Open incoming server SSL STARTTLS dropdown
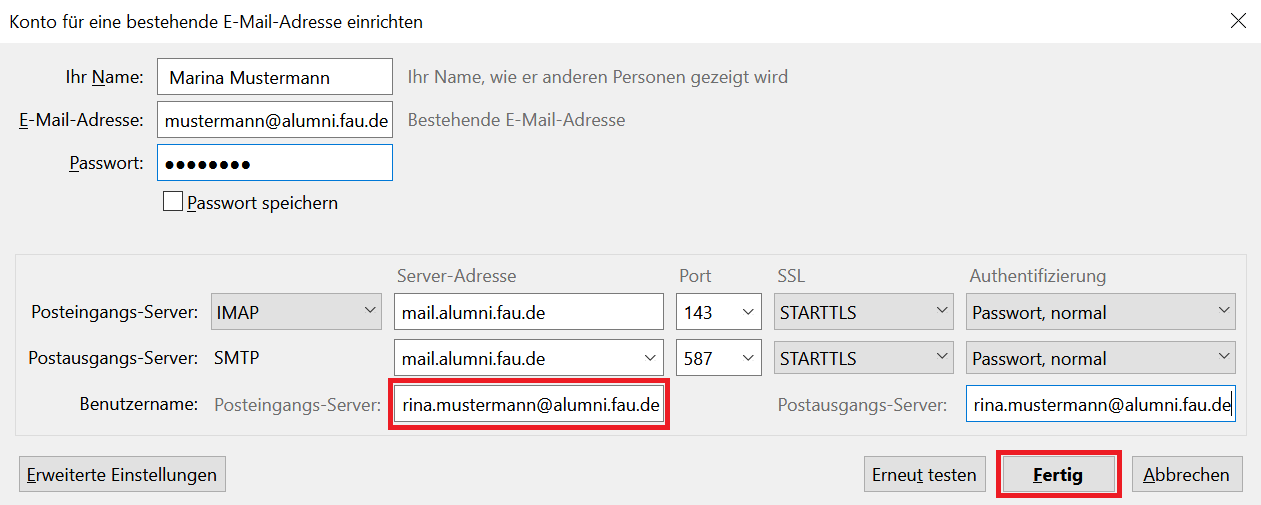 click(864, 312)
